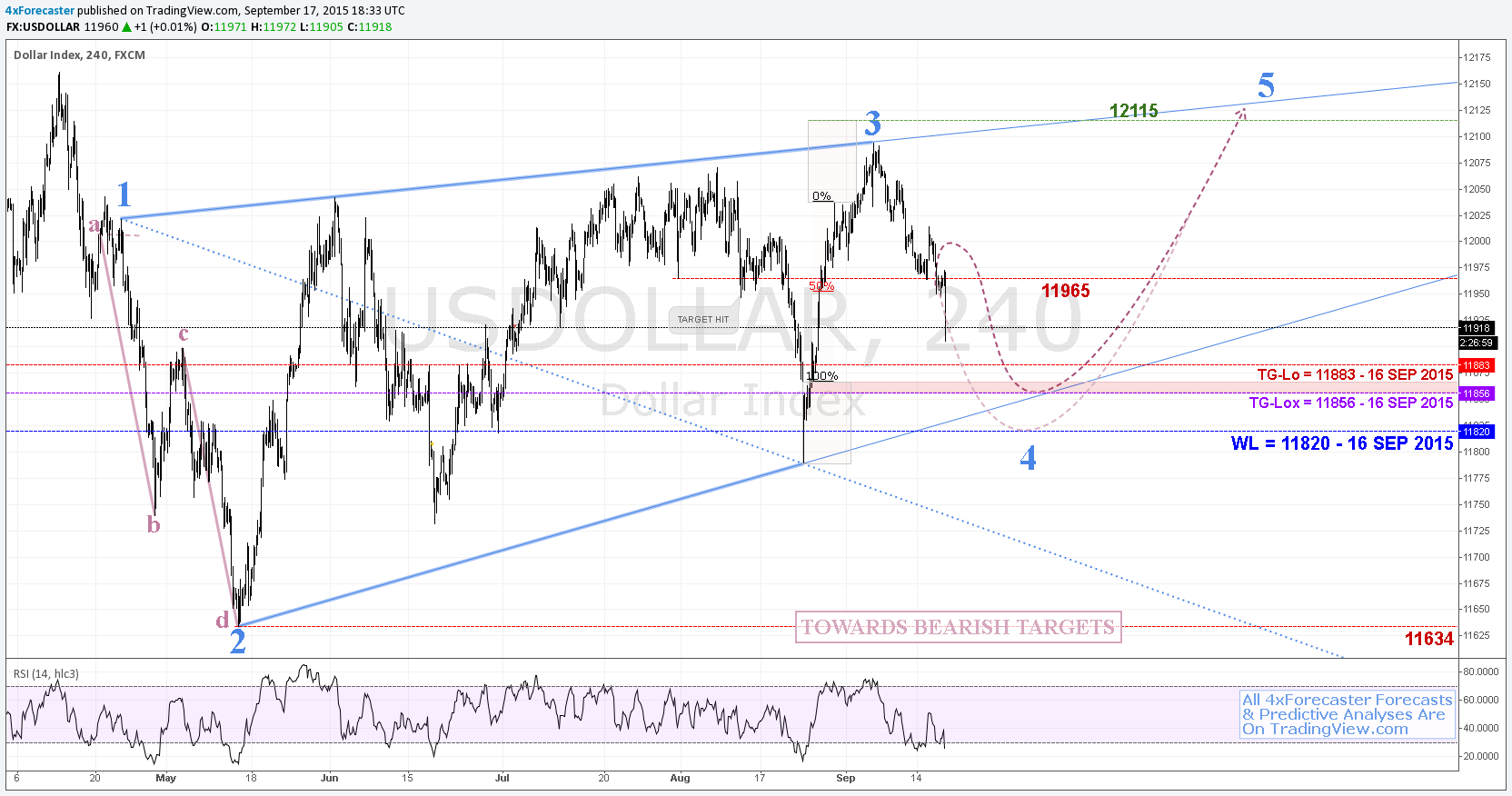Screen dimensions: 1512x796
Task: Click wave label 2 at the chart low
Action: [237, 642]
